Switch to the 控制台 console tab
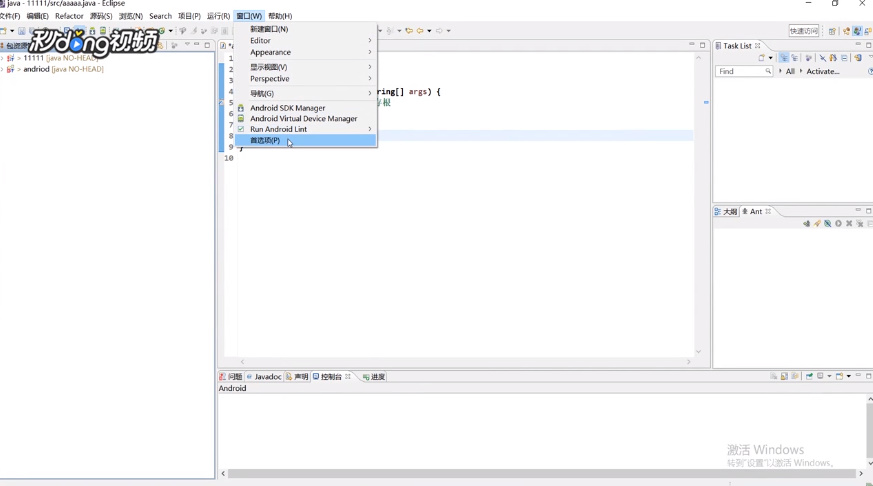The height and width of the screenshot is (486, 873). click(332, 377)
